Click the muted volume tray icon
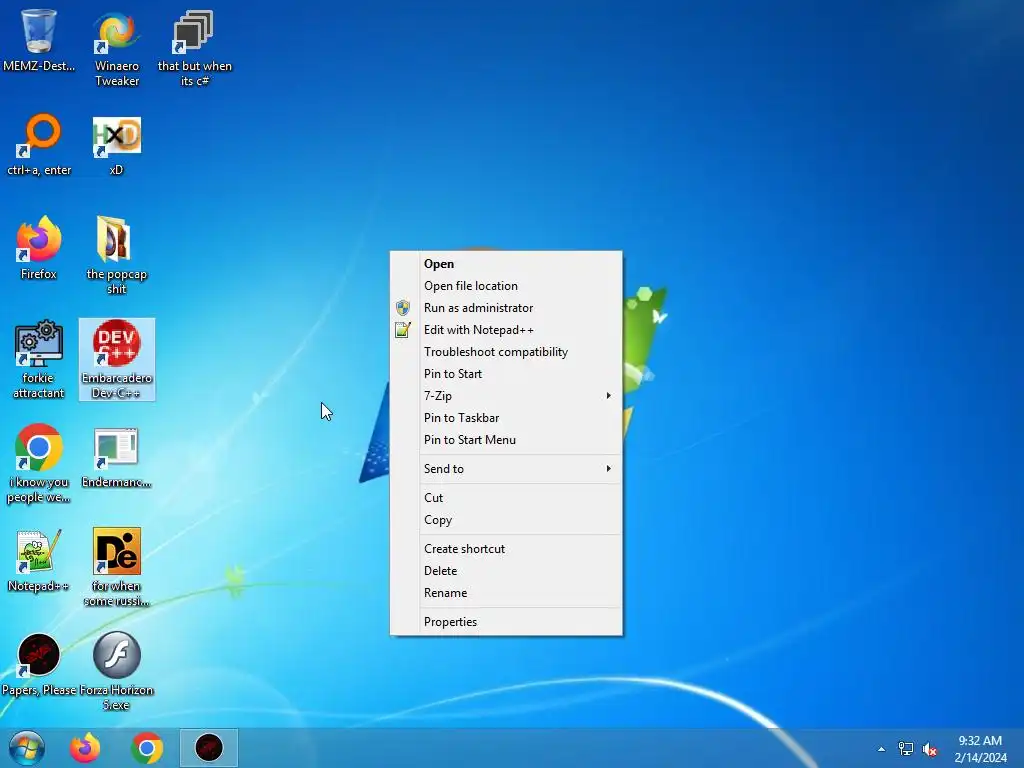The image size is (1024, 768). [930, 749]
